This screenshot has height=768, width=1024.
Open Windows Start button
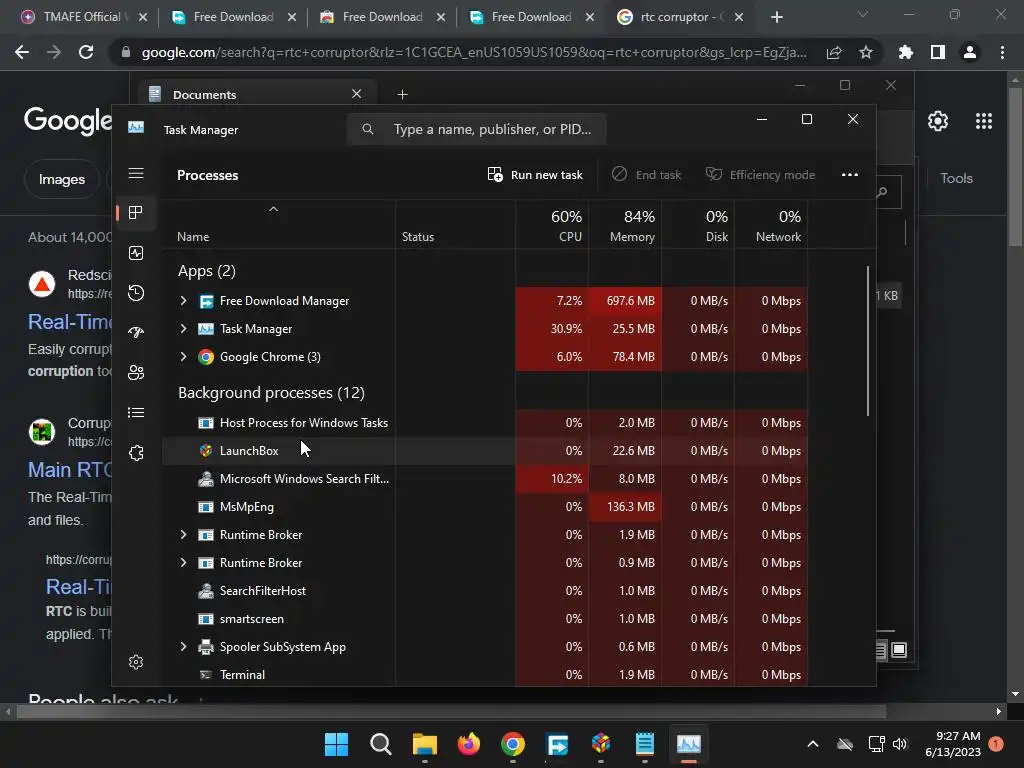336,744
